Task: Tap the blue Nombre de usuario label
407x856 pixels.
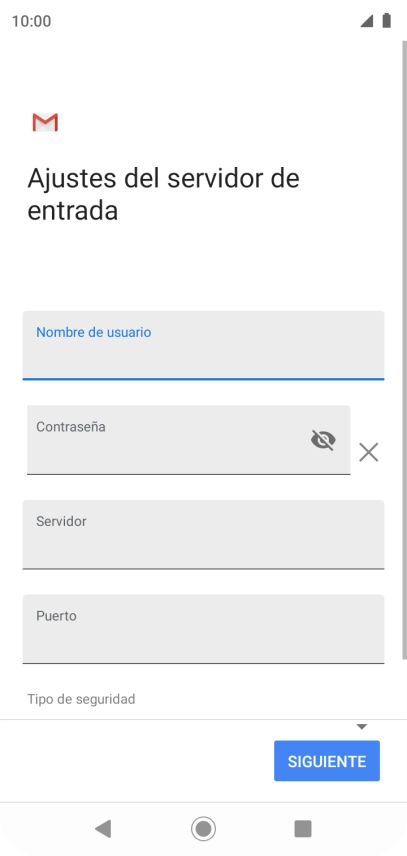Action: [x=93, y=332]
